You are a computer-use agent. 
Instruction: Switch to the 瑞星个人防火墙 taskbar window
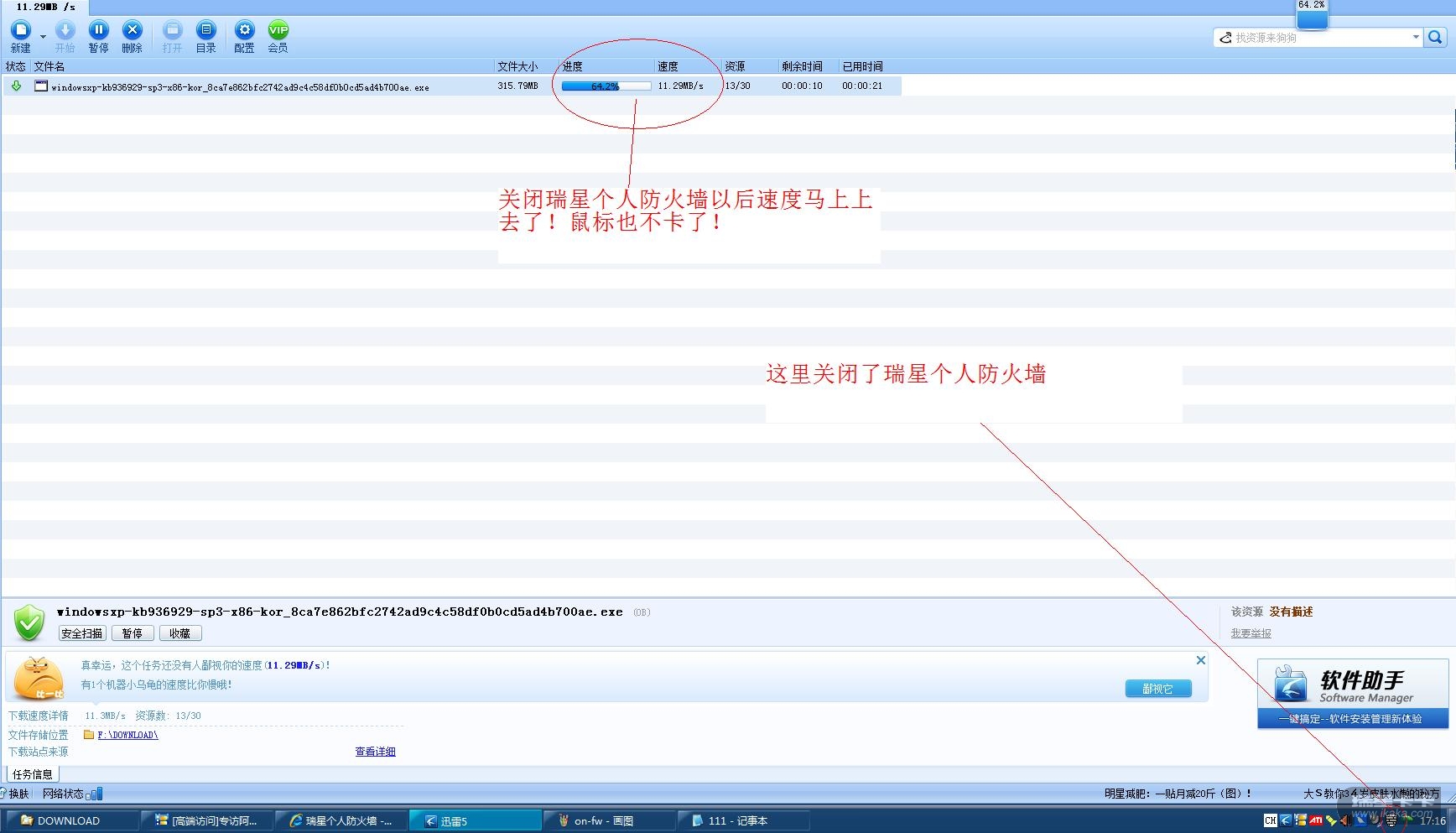pos(341,820)
